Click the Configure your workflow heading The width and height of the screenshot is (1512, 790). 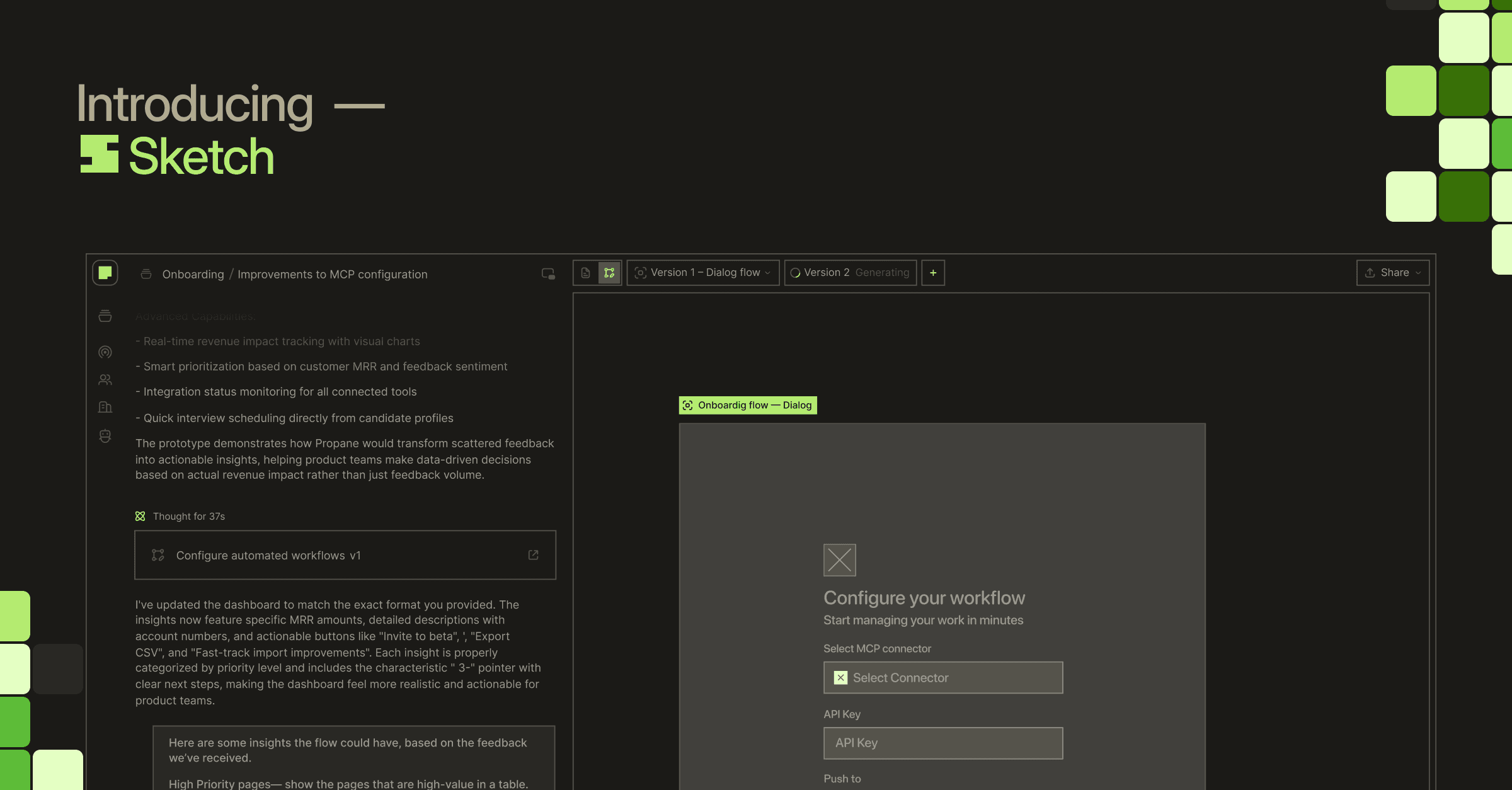pos(924,598)
